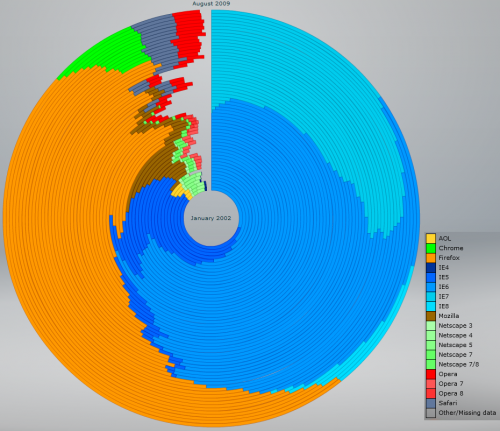
Task: Click the AOL yellow legend swatch
Action: [431, 238]
